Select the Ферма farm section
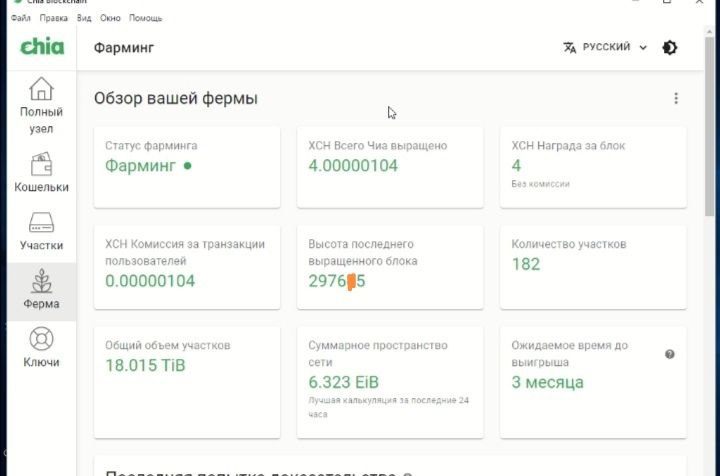The height and width of the screenshot is (476, 720). coord(41,291)
